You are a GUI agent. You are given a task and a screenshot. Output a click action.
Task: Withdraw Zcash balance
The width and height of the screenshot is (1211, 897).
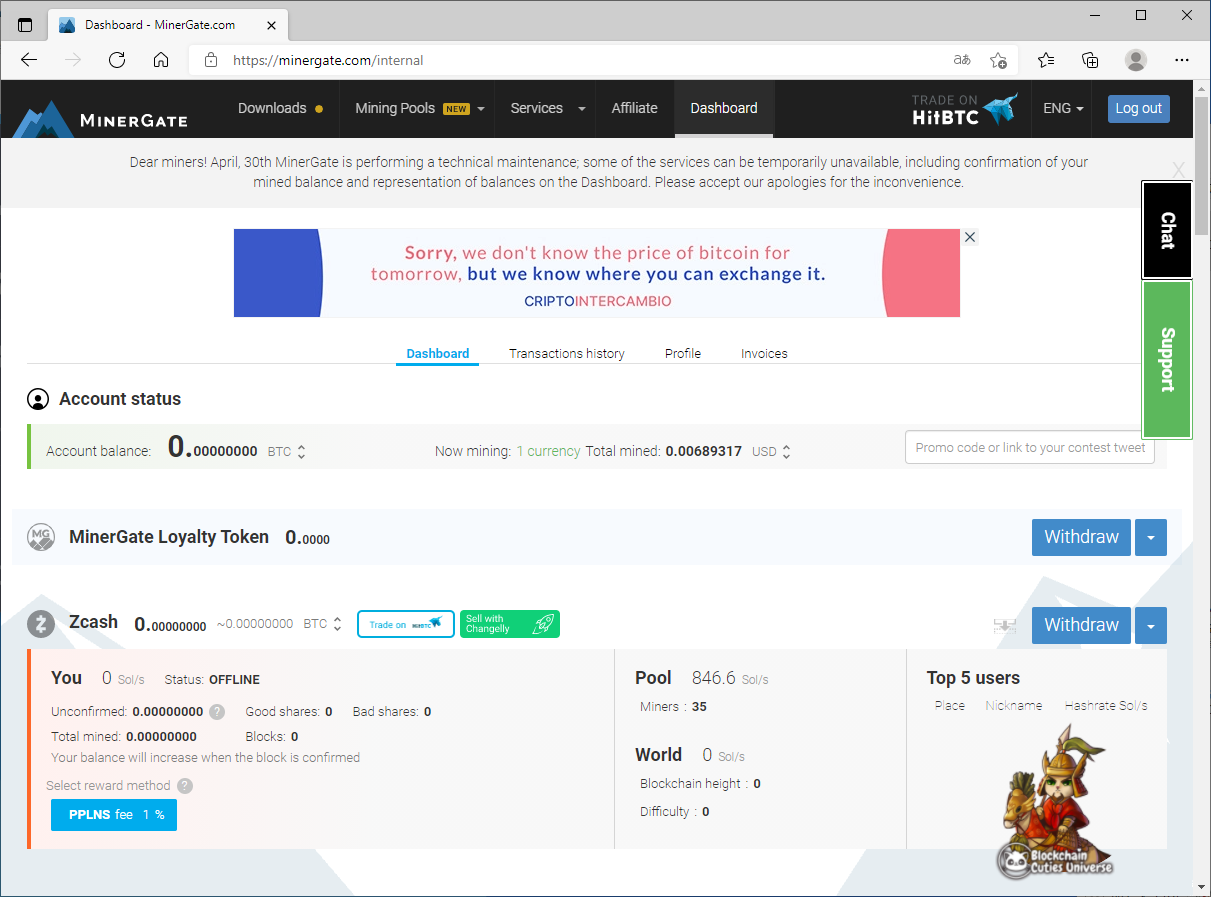pos(1081,626)
